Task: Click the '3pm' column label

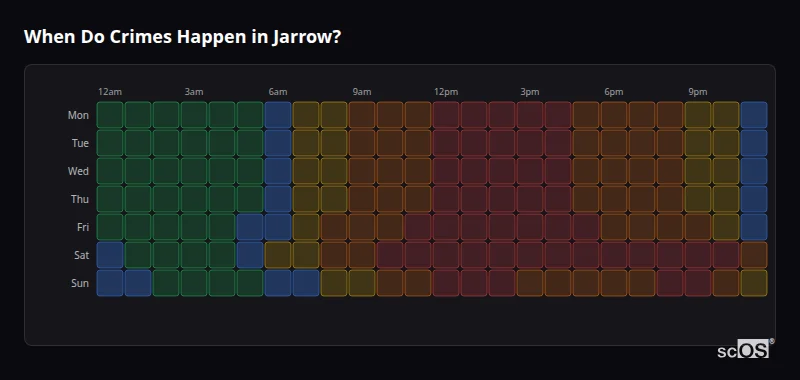Action: (x=530, y=92)
